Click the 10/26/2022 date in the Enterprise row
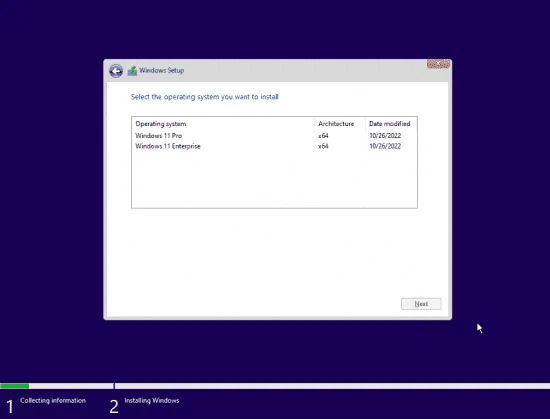This screenshot has width=550, height=419. (x=385, y=146)
